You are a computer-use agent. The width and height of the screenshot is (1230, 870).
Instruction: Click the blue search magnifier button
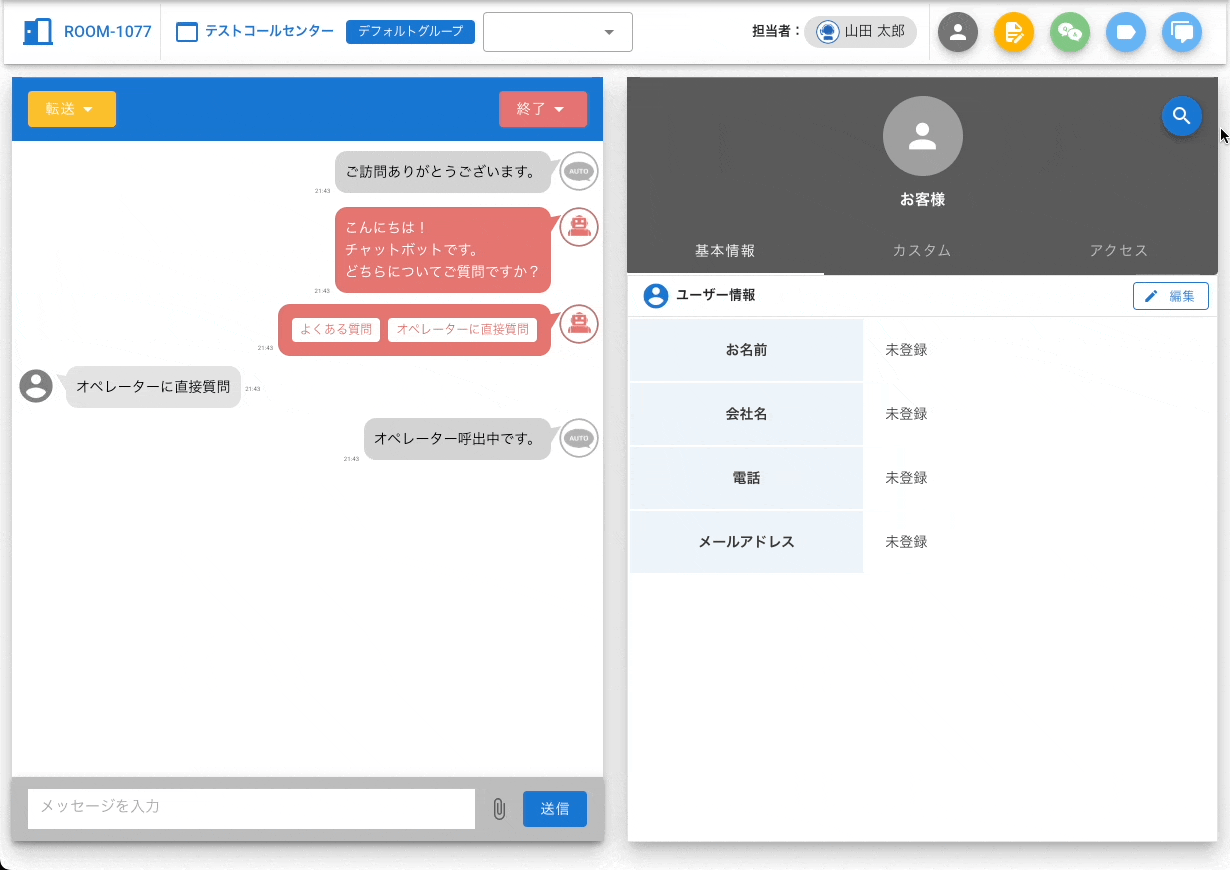click(1181, 116)
